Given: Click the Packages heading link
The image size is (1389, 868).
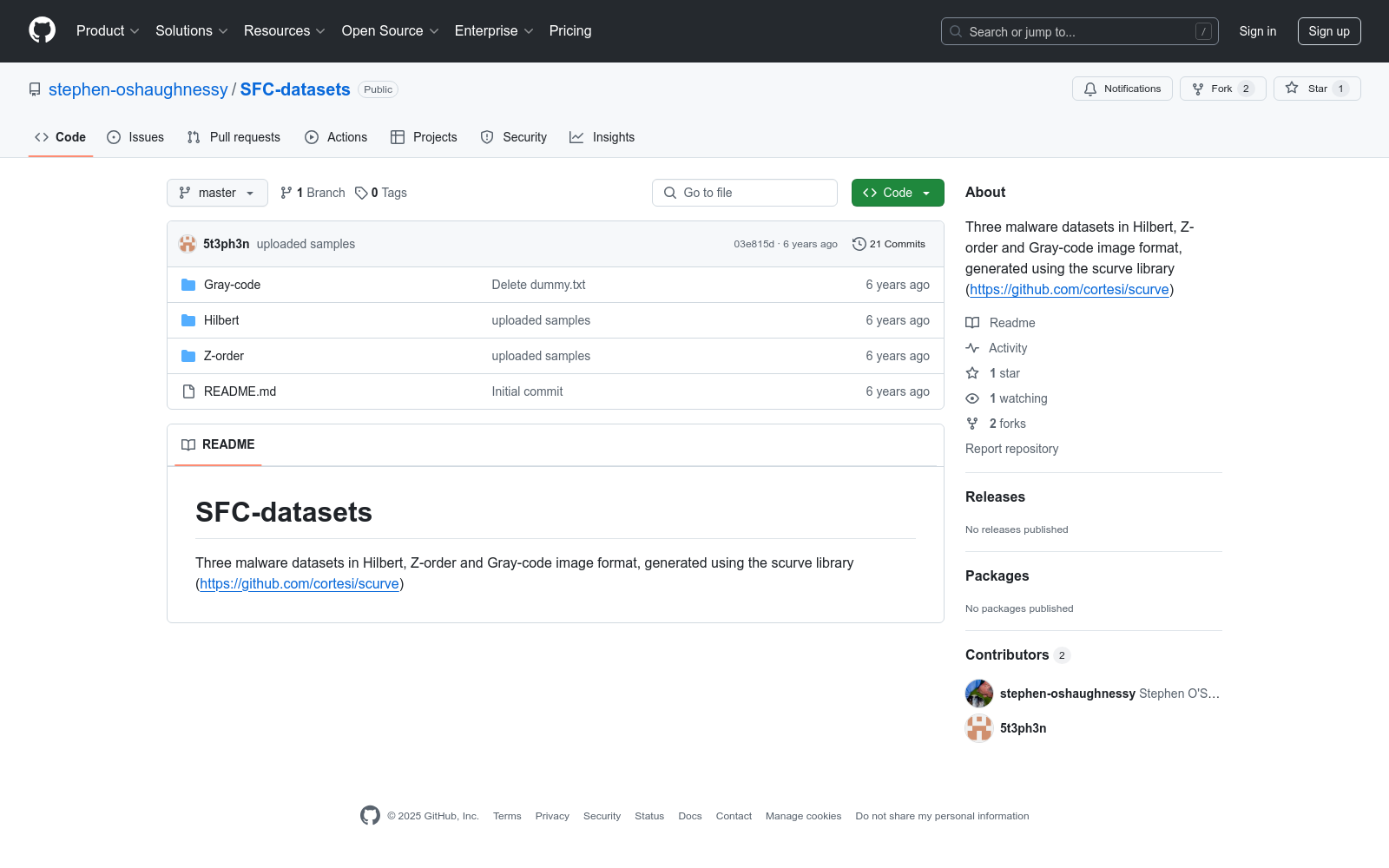Looking at the screenshot, I should point(997,575).
